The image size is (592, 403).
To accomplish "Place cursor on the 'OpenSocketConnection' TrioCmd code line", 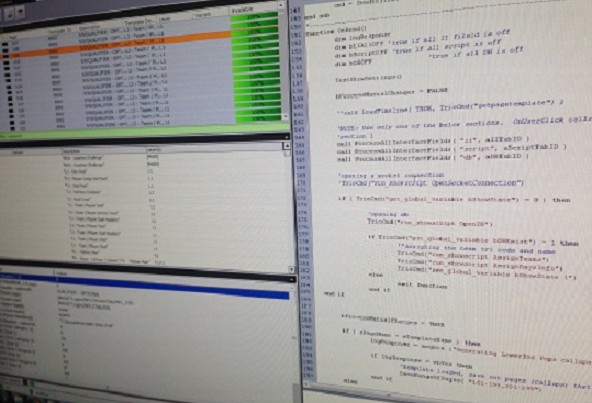I will 432,183.
